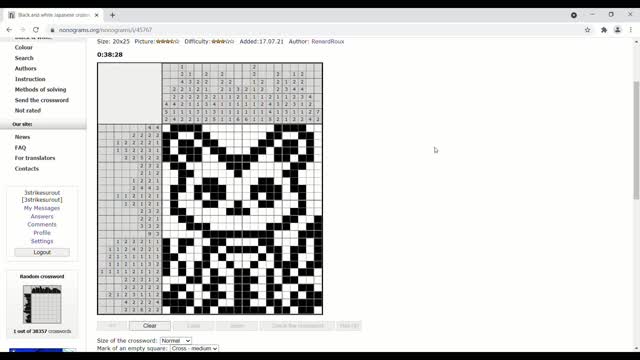Open the Instruction menu item
This screenshot has height=360, width=640.
point(30,79)
